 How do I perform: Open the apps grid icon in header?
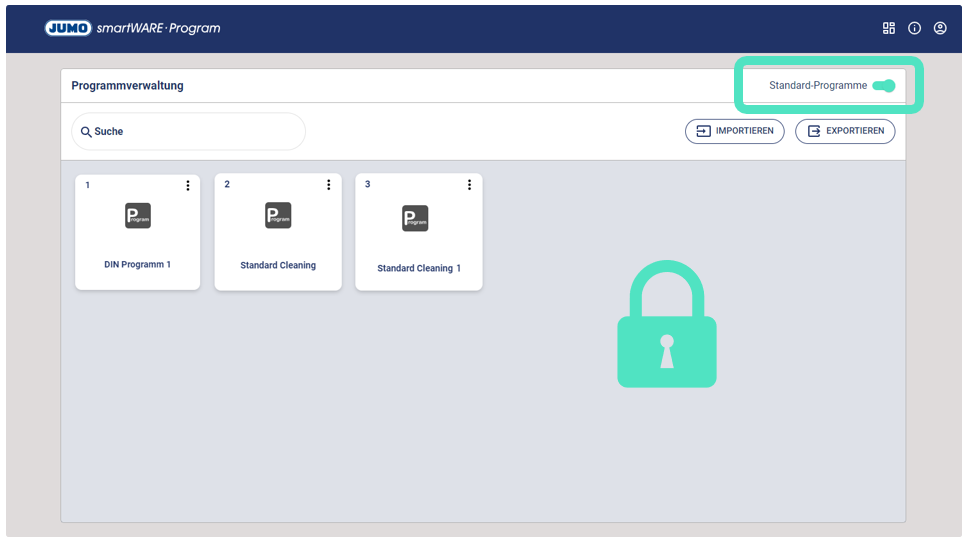coord(889,28)
